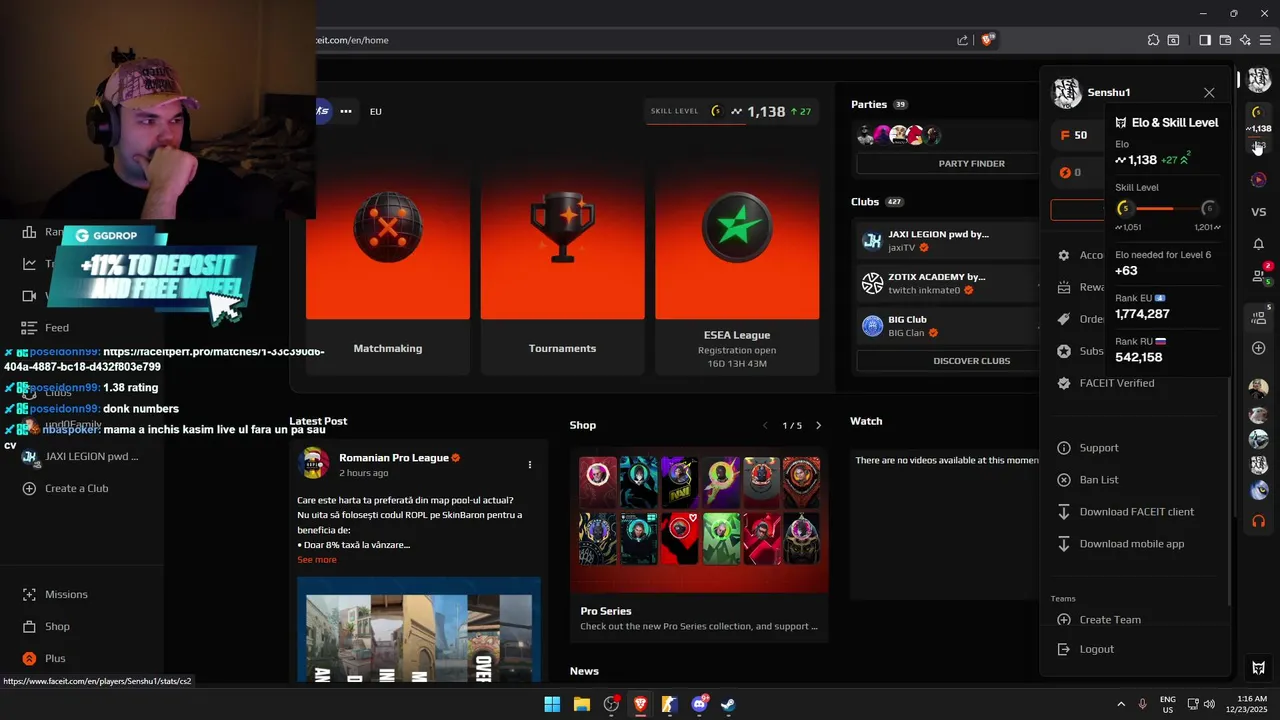
Task: Open the user avatar at sidebar top
Action: pos(1259,81)
